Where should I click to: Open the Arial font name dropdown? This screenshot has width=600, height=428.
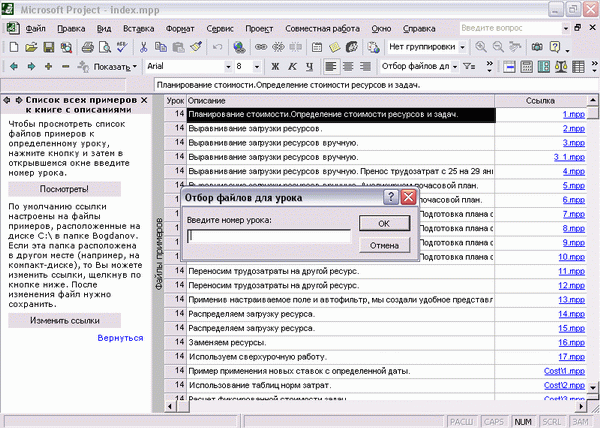(228, 67)
